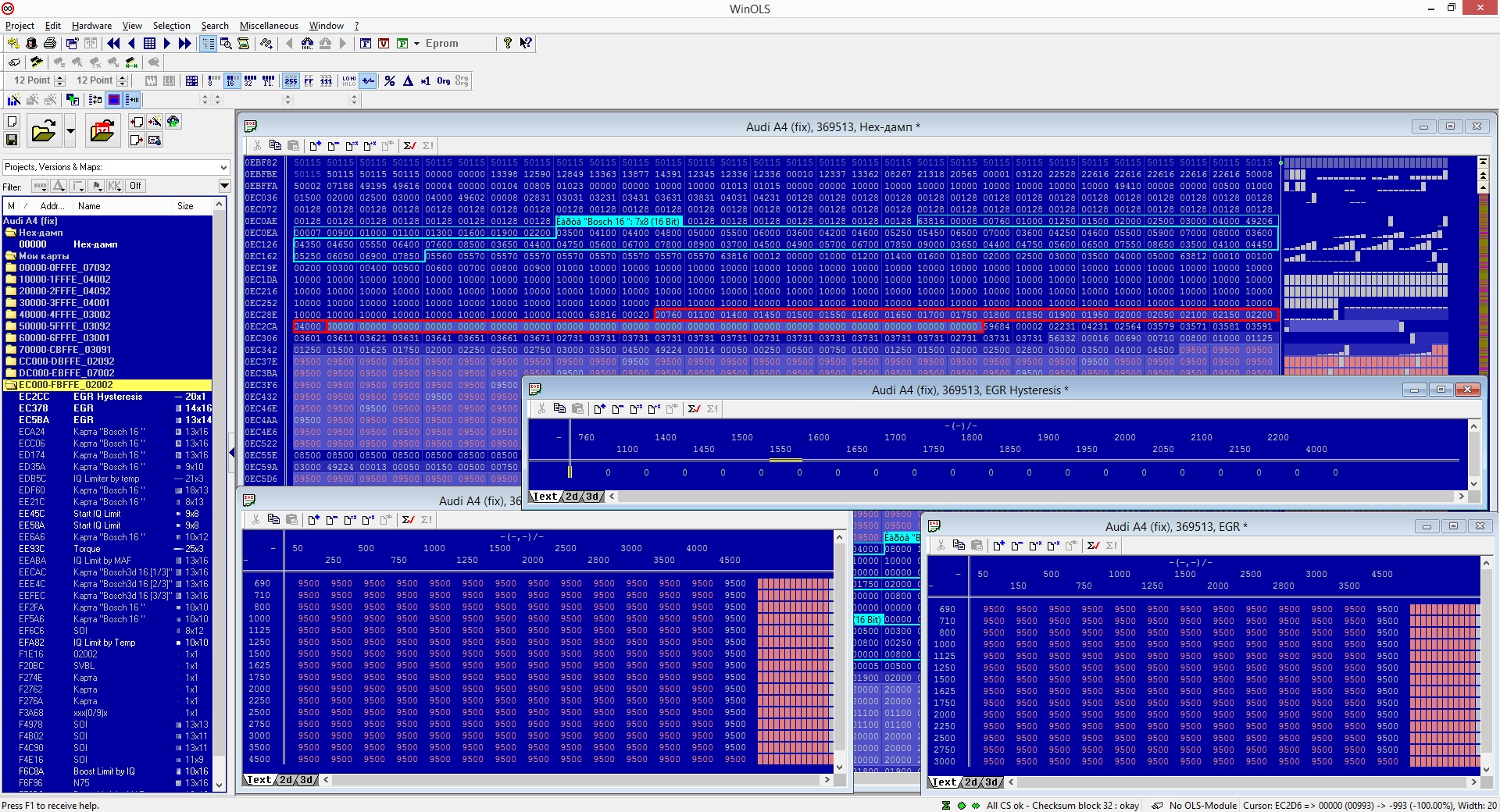Image resolution: width=1500 pixels, height=812 pixels.
Task: Click the import file arrow icon in the side panel
Action: pyautogui.click(x=137, y=122)
